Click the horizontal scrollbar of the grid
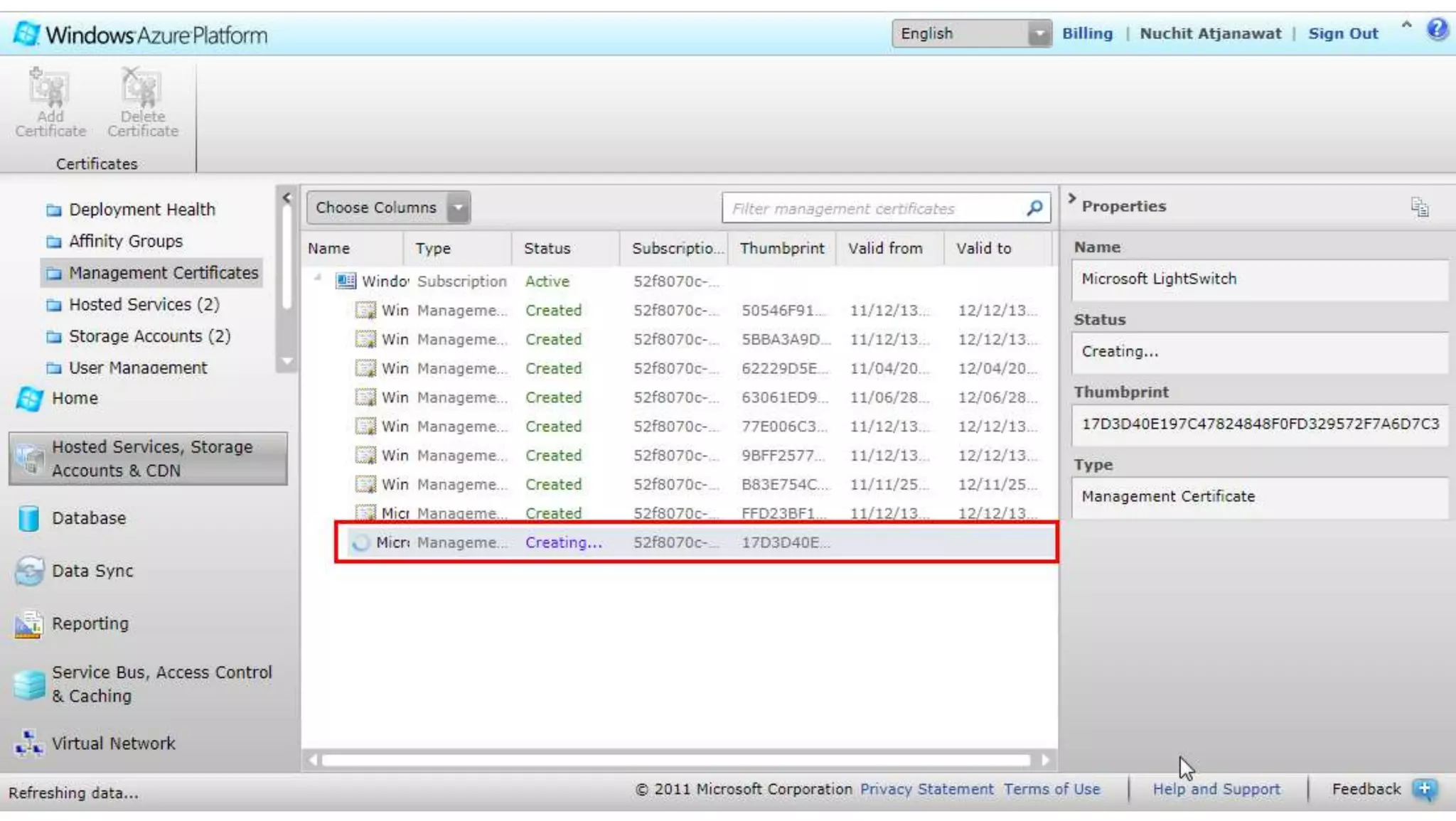The width and height of the screenshot is (1456, 821). click(x=675, y=760)
